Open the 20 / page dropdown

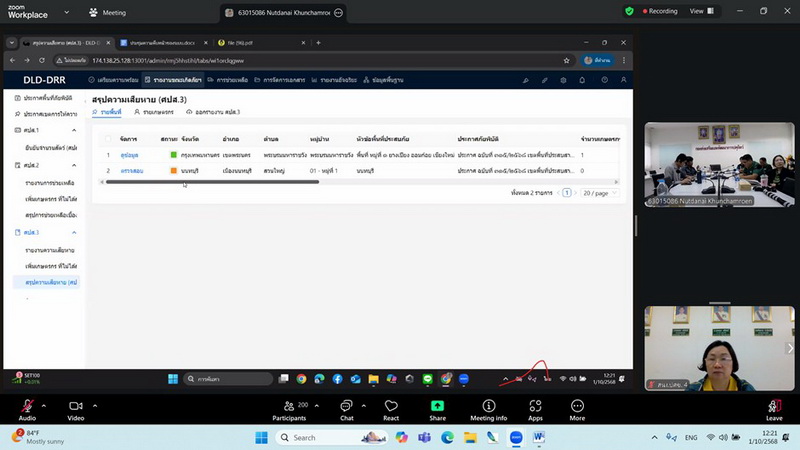coord(596,192)
